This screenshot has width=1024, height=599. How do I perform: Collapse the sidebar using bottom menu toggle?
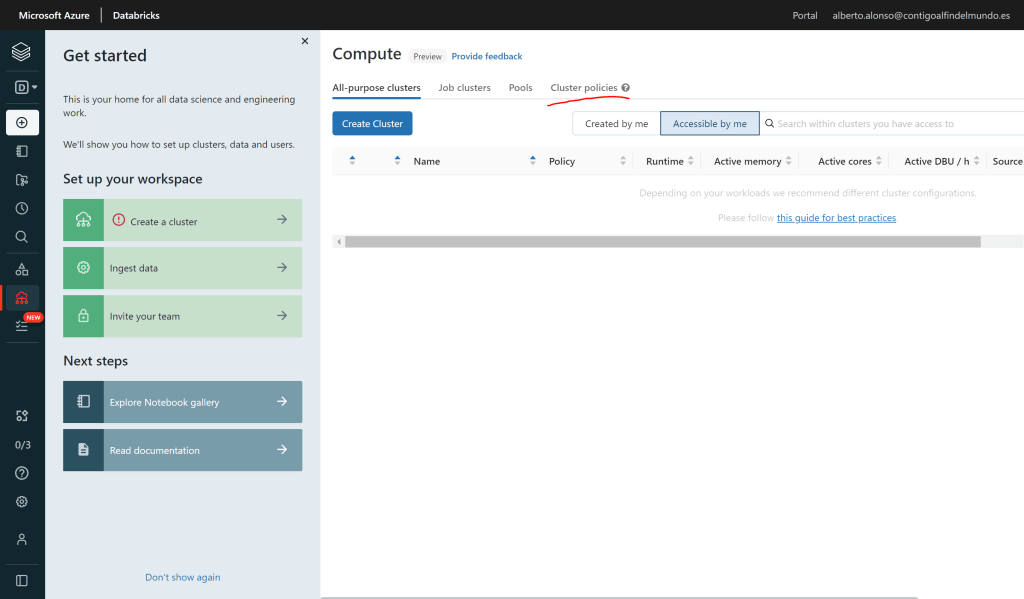(22, 580)
